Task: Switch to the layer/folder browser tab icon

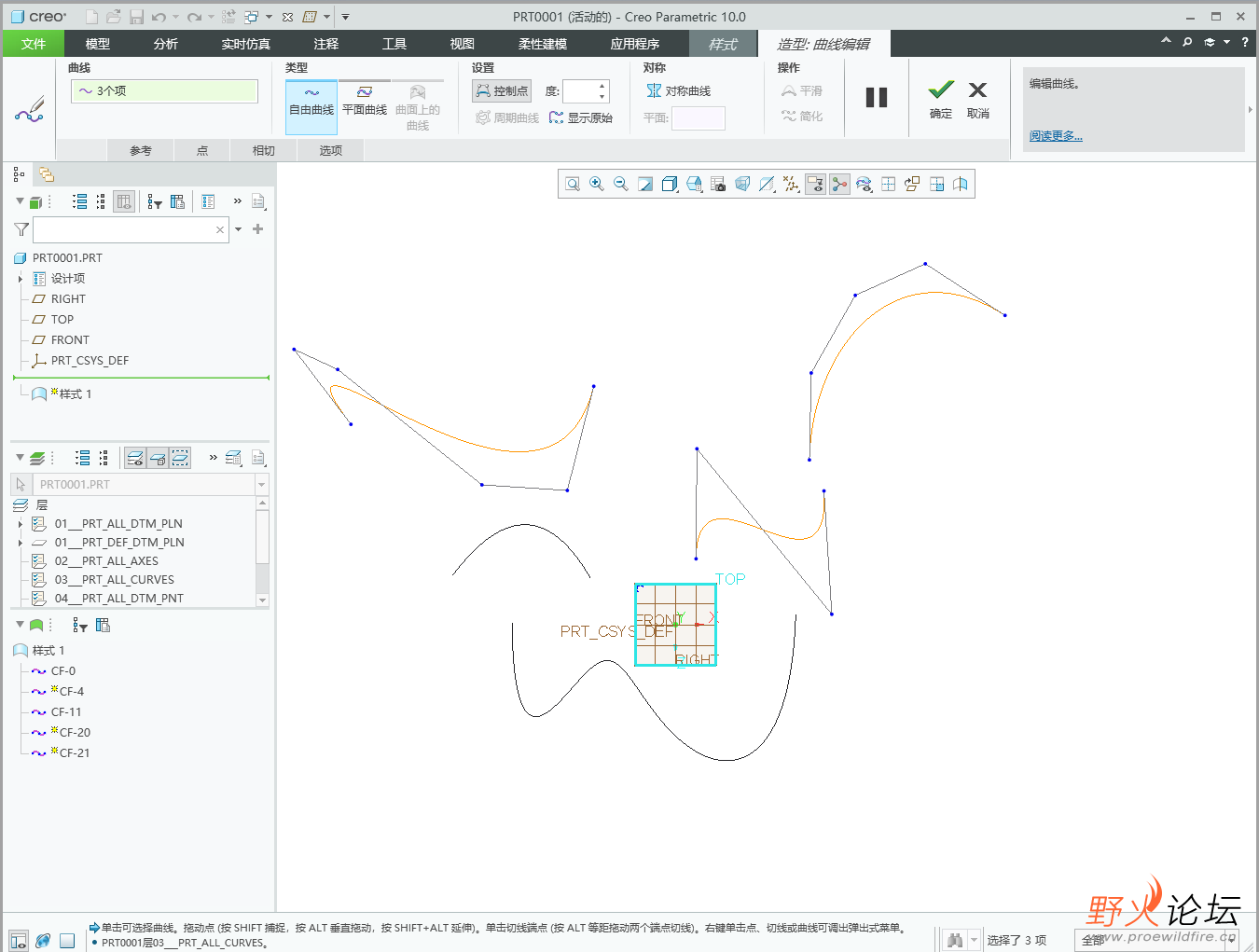Action: [47, 174]
